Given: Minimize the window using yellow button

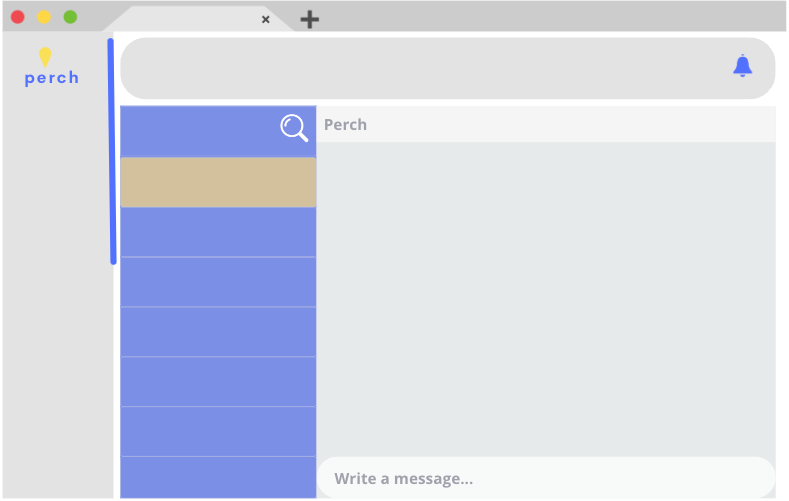Looking at the screenshot, I should coord(44,17).
